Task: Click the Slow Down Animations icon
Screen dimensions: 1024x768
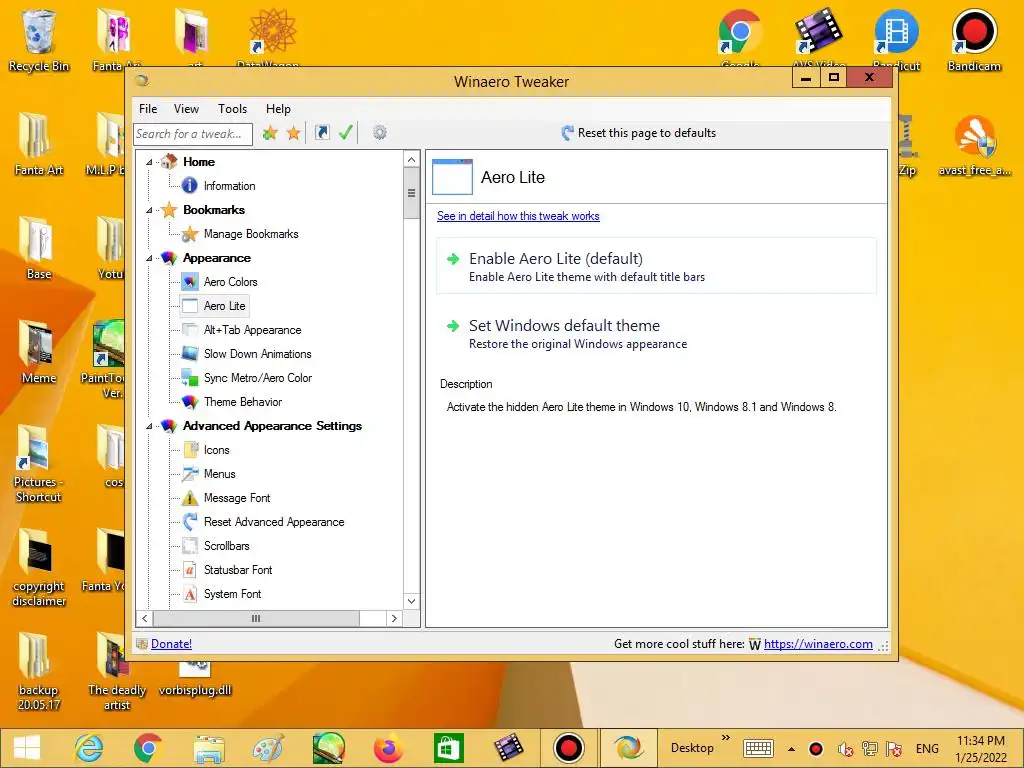Action: [189, 353]
